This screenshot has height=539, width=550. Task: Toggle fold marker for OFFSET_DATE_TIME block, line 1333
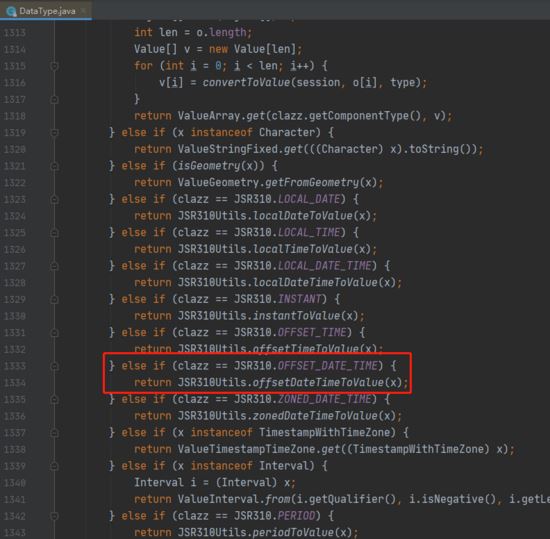click(54, 366)
